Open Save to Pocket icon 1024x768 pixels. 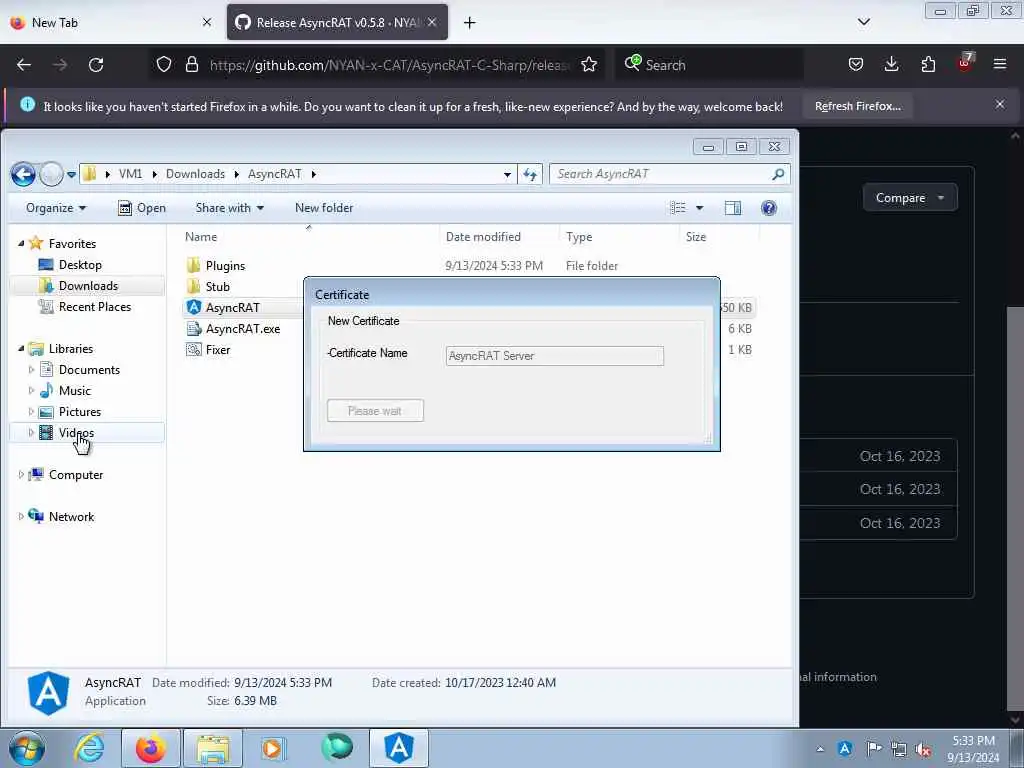coord(856,65)
